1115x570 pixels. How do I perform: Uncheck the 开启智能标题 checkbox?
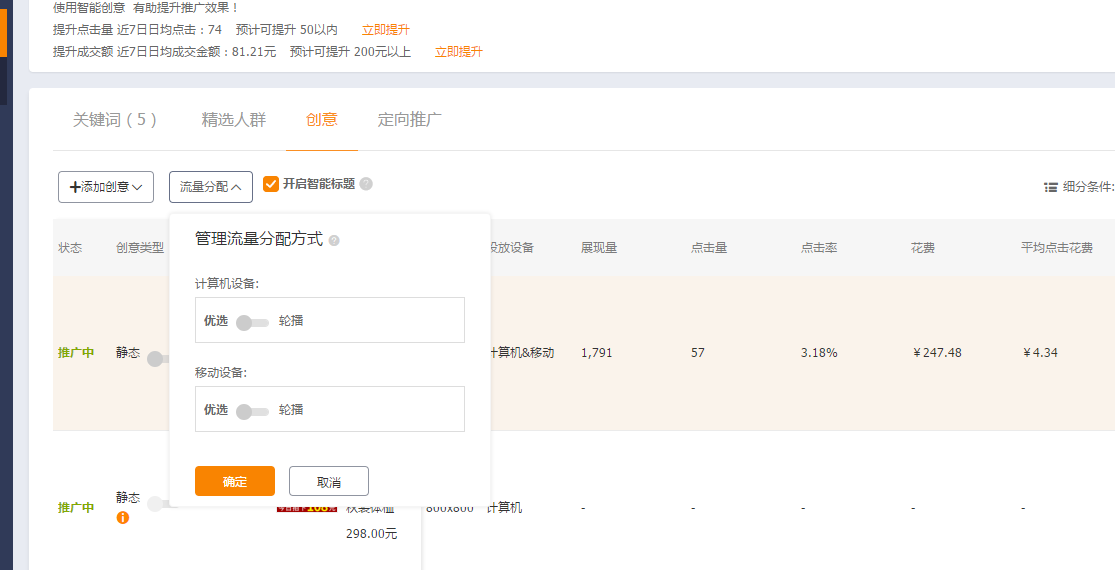coord(271,184)
